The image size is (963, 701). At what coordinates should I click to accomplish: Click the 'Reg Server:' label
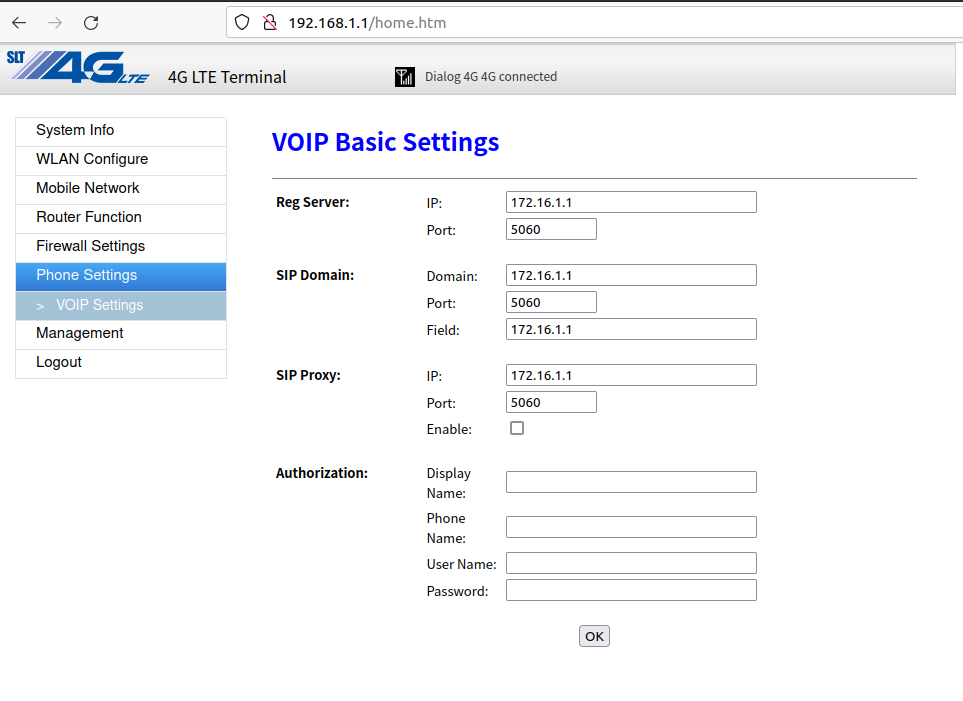313,202
